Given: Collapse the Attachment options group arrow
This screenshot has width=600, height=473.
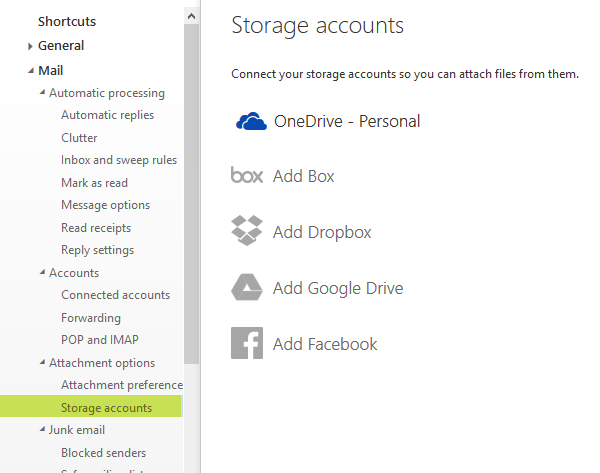Looking at the screenshot, I should (x=42, y=362).
